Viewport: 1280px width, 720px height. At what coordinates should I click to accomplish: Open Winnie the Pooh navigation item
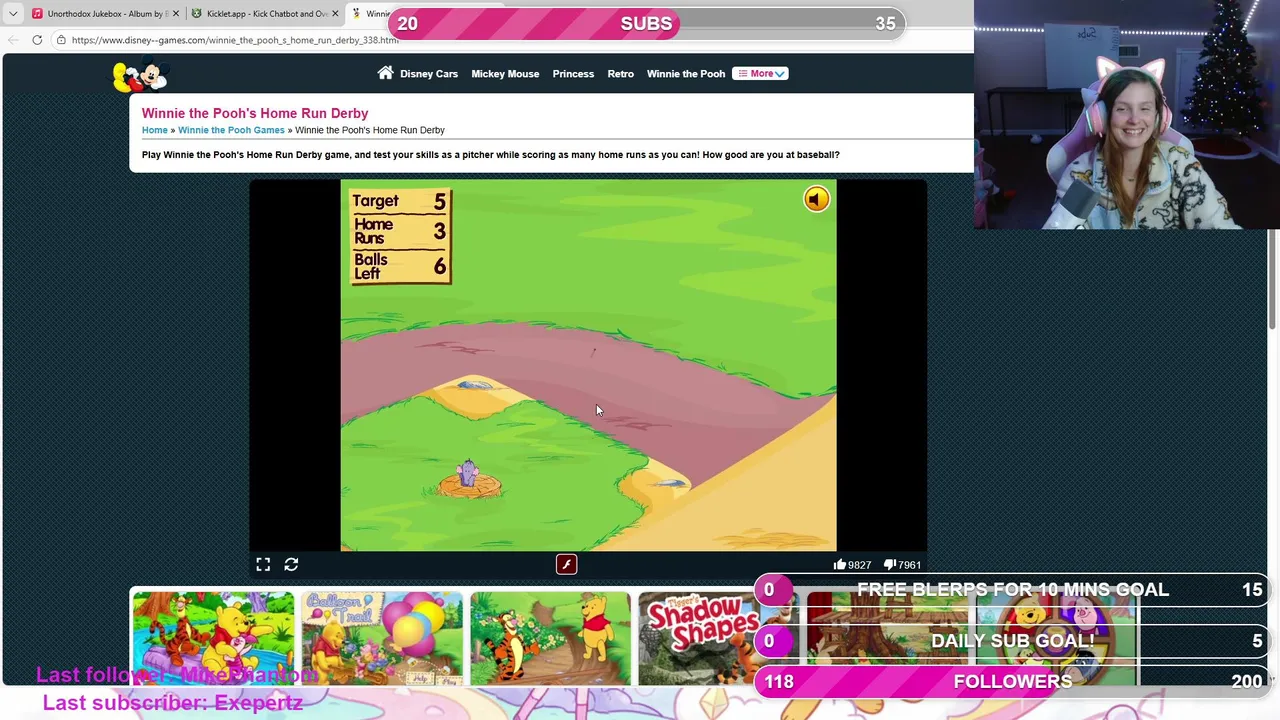point(686,74)
